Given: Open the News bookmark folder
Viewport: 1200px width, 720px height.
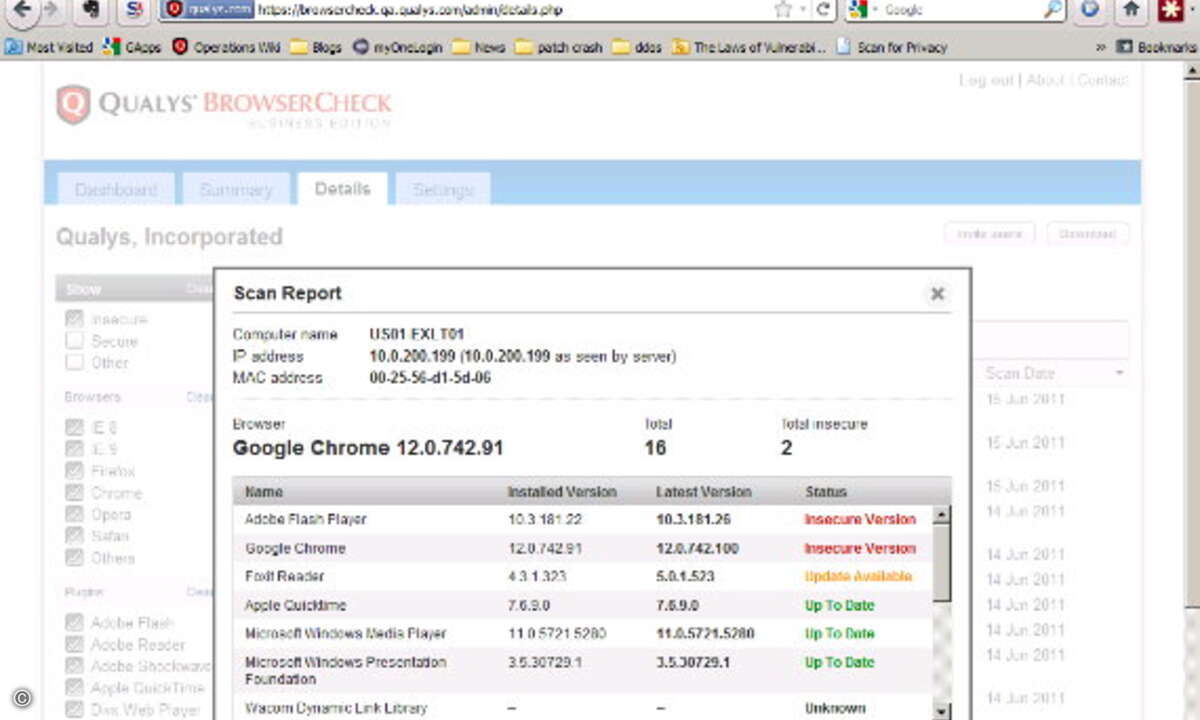Looking at the screenshot, I should pyautogui.click(x=479, y=47).
